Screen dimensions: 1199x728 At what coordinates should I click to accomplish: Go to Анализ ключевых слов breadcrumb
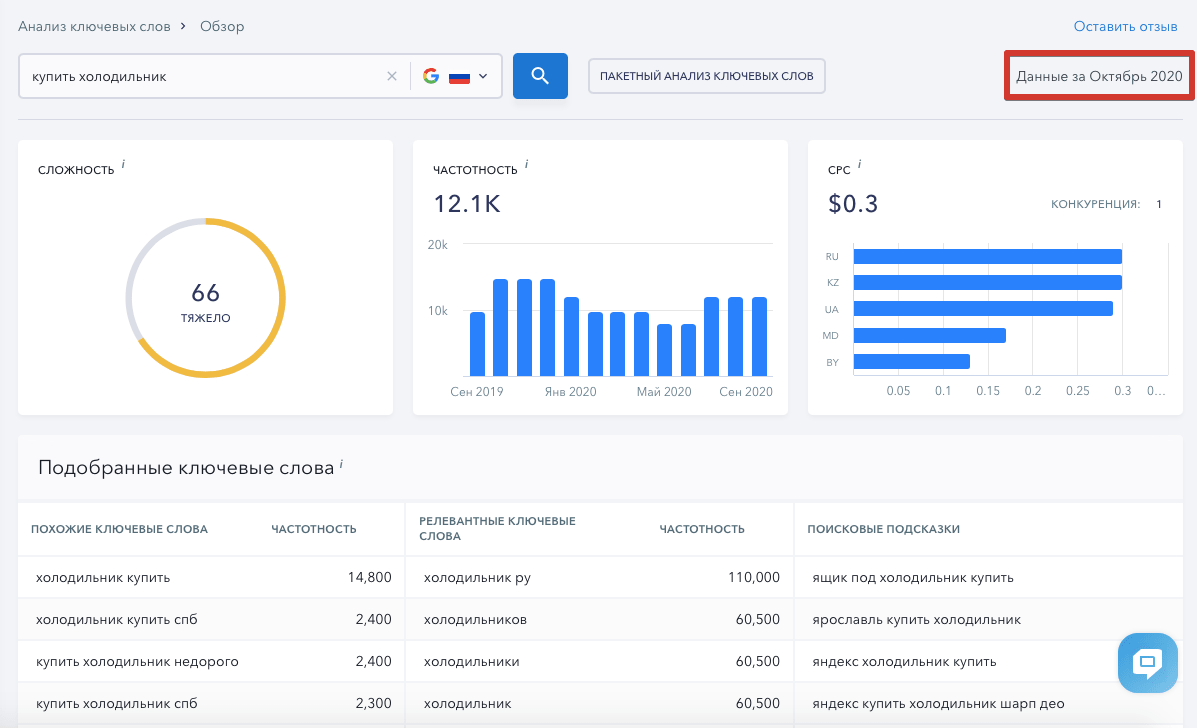pyautogui.click(x=94, y=26)
